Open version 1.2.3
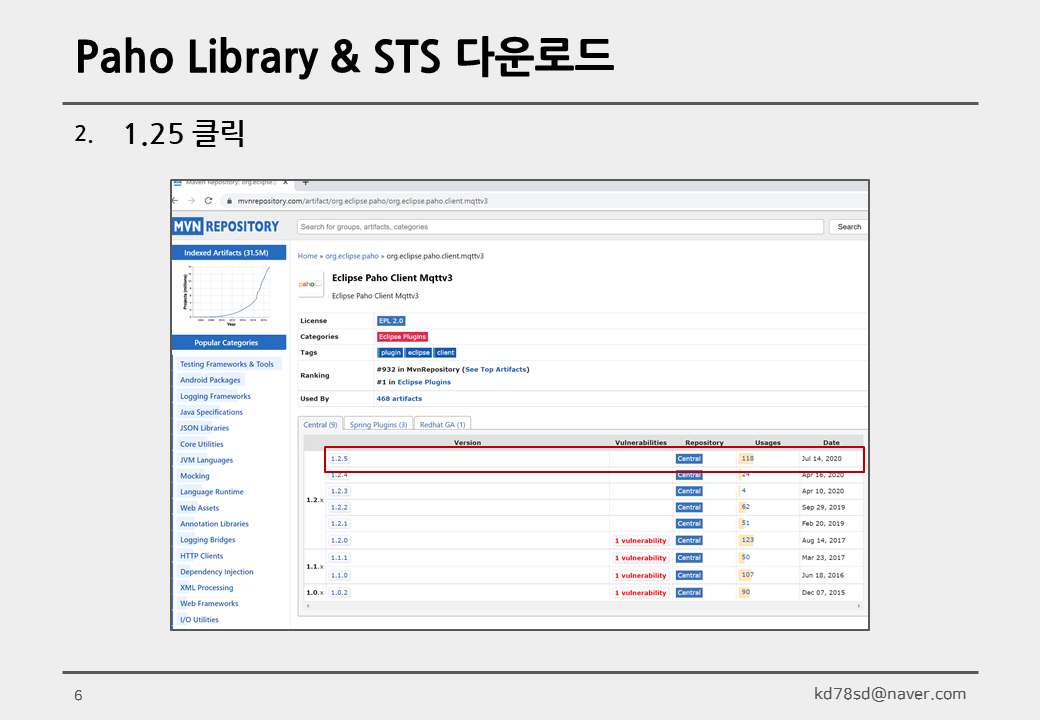 (x=340, y=491)
